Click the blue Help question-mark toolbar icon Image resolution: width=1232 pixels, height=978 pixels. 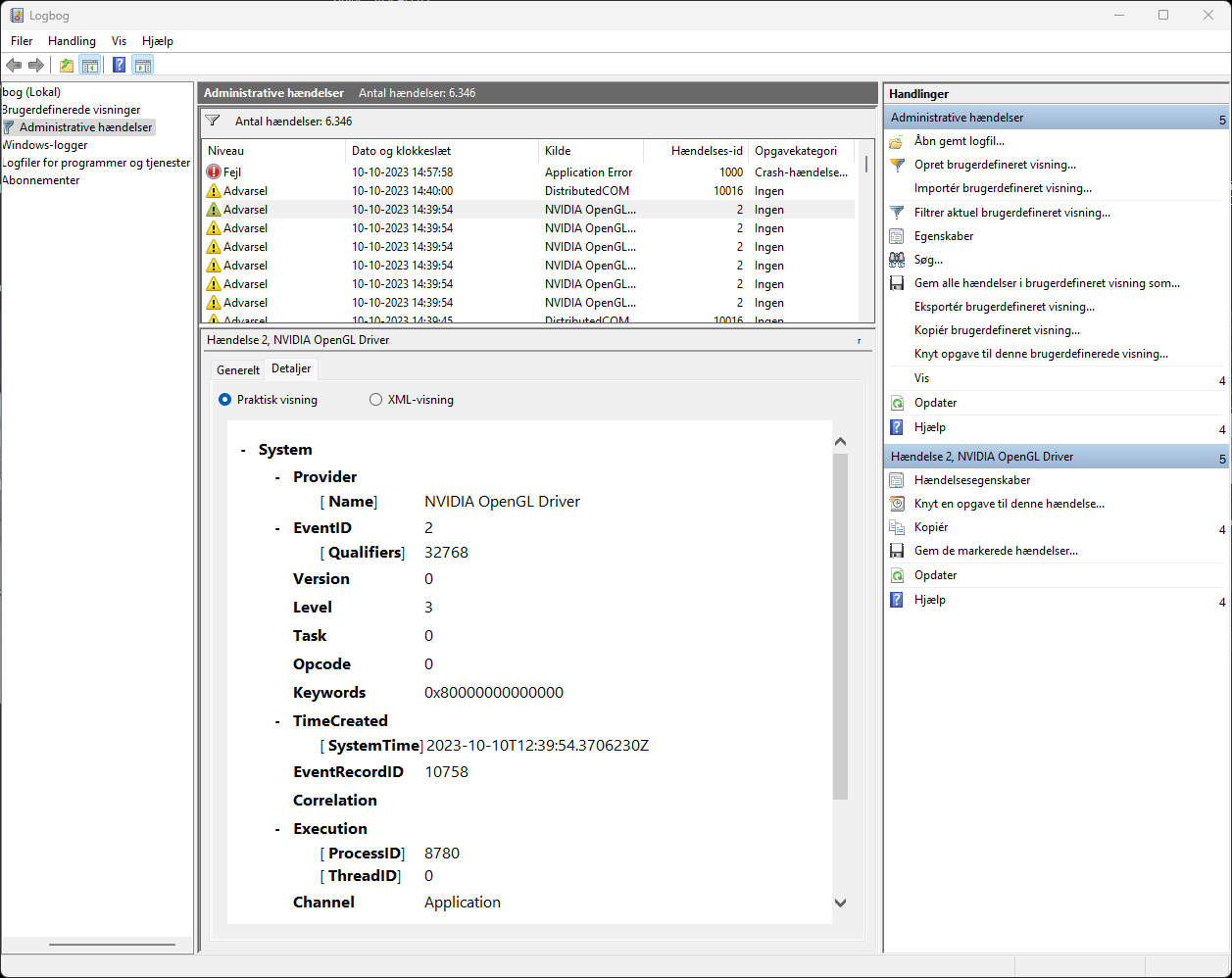(119, 66)
